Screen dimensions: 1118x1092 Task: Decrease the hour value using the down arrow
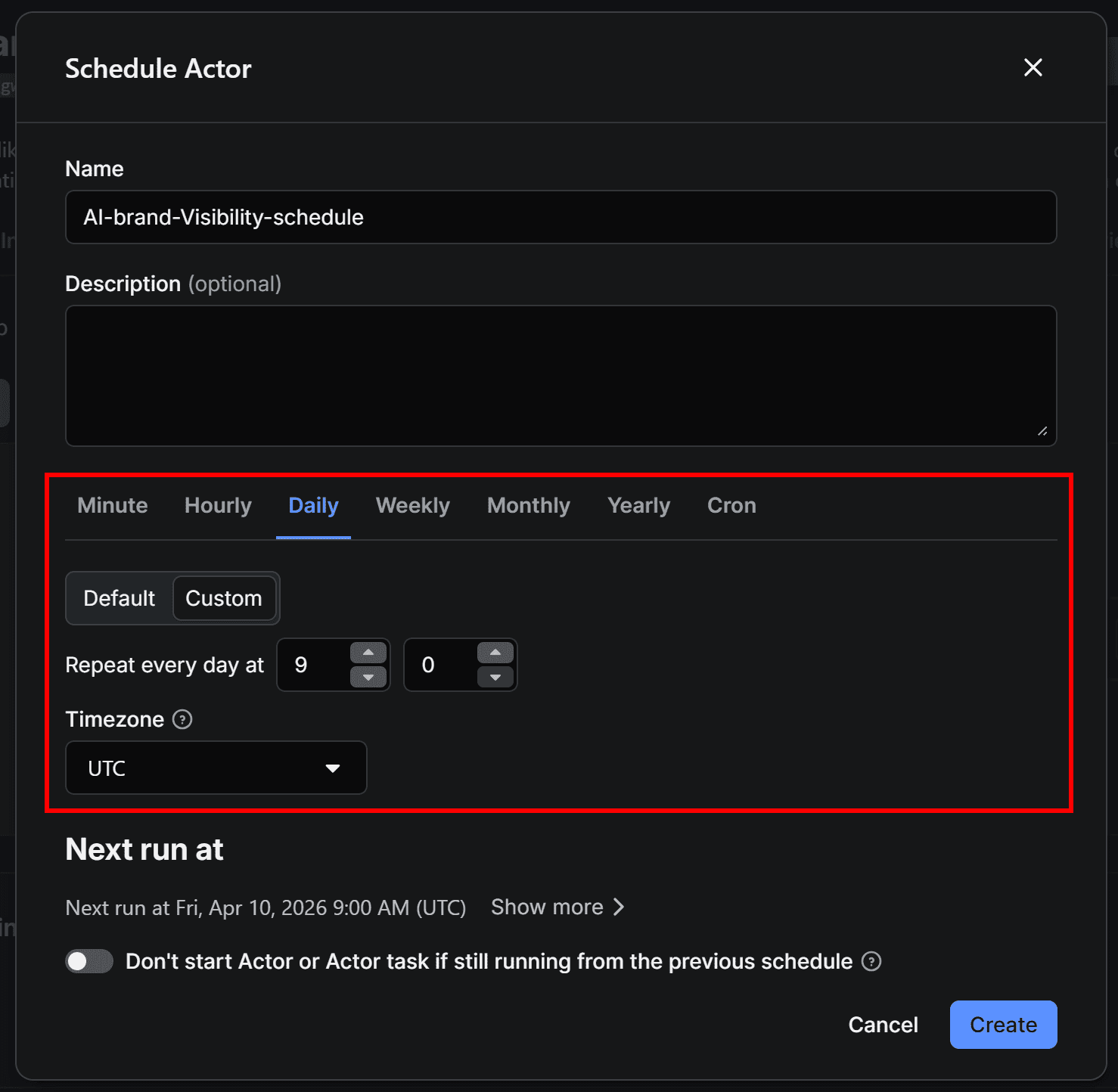click(368, 678)
